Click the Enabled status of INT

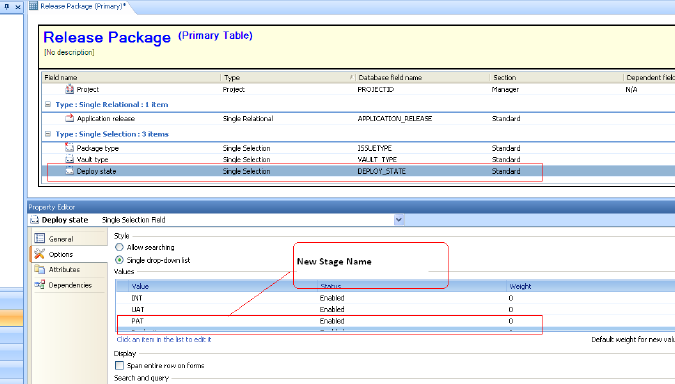pyautogui.click(x=332, y=298)
